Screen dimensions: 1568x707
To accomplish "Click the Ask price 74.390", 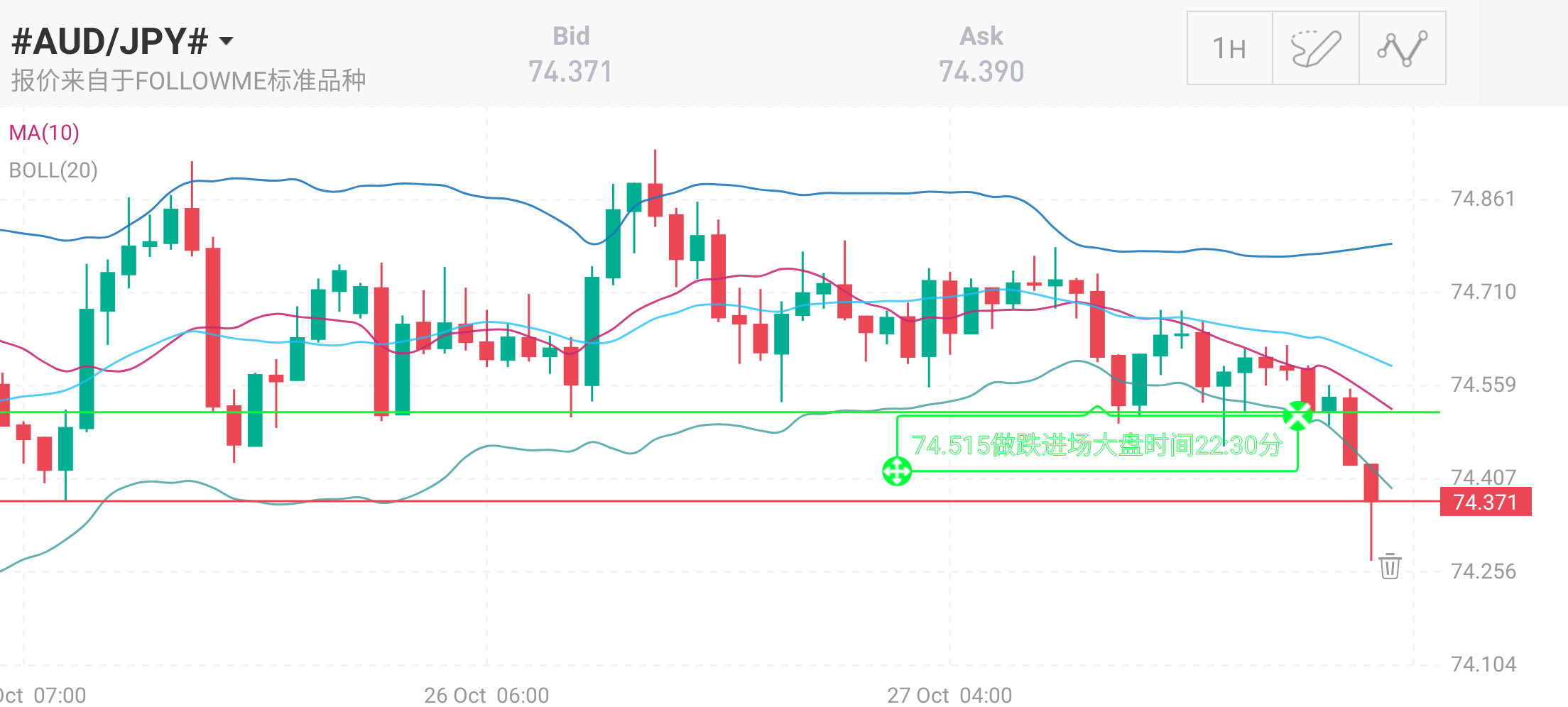I will click(981, 71).
